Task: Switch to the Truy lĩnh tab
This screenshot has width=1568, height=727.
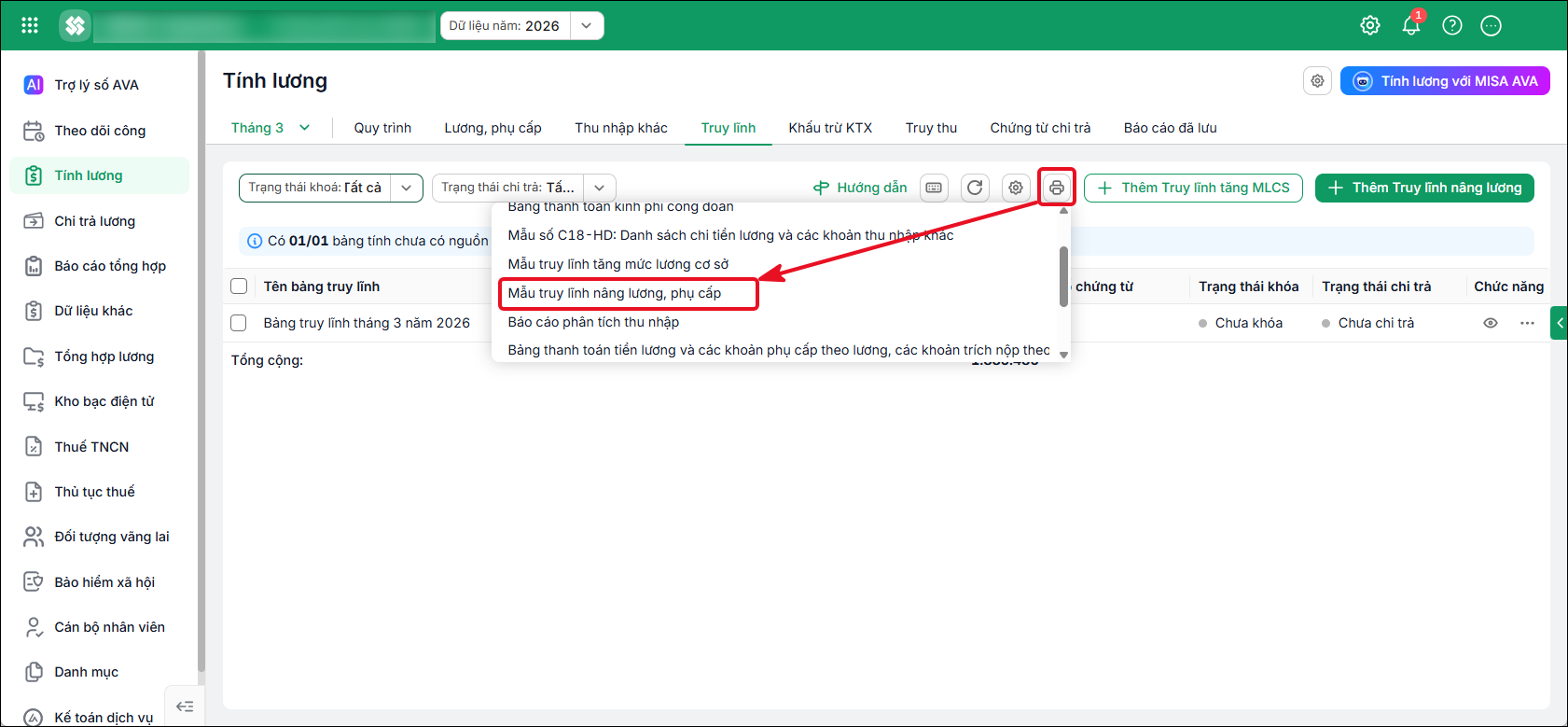Action: 728,128
